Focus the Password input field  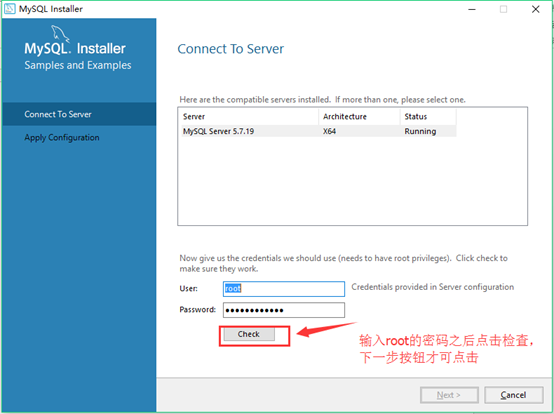(x=284, y=310)
